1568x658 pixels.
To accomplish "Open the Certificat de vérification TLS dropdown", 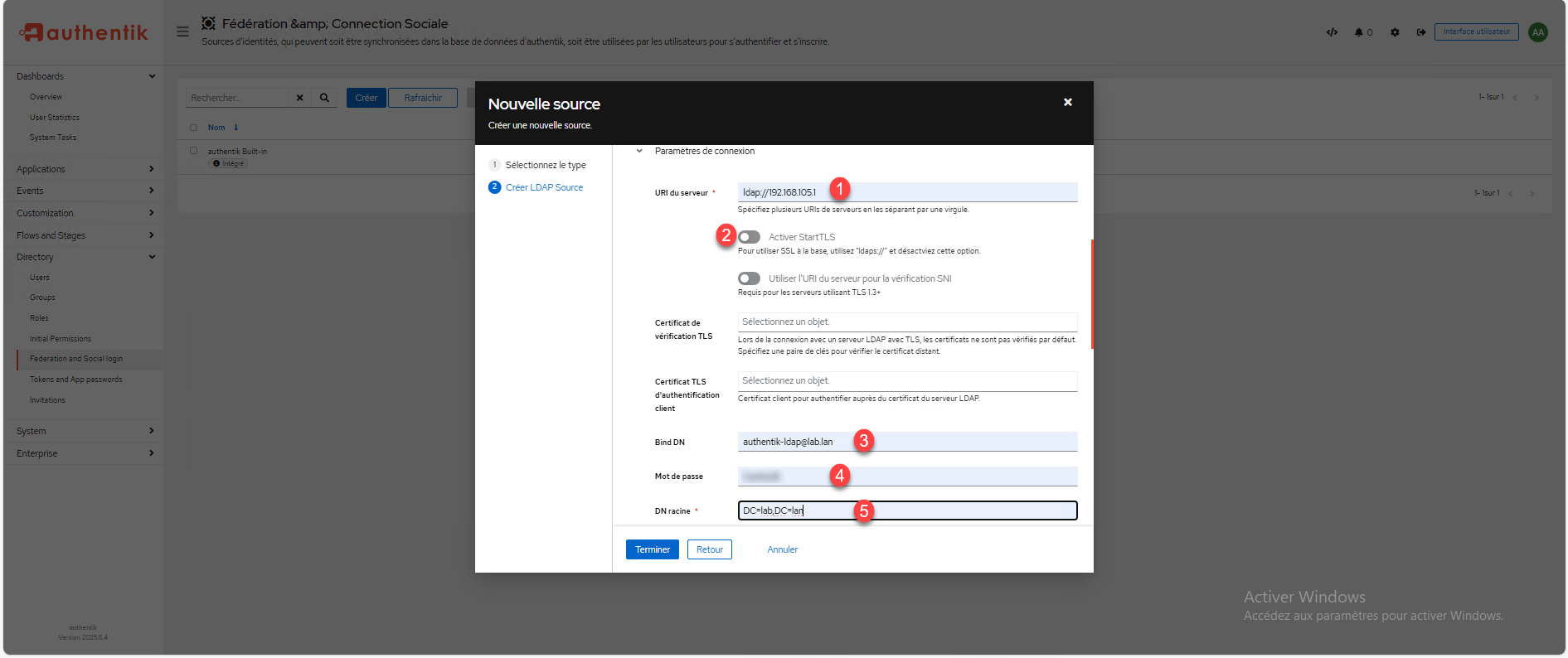I will point(906,322).
